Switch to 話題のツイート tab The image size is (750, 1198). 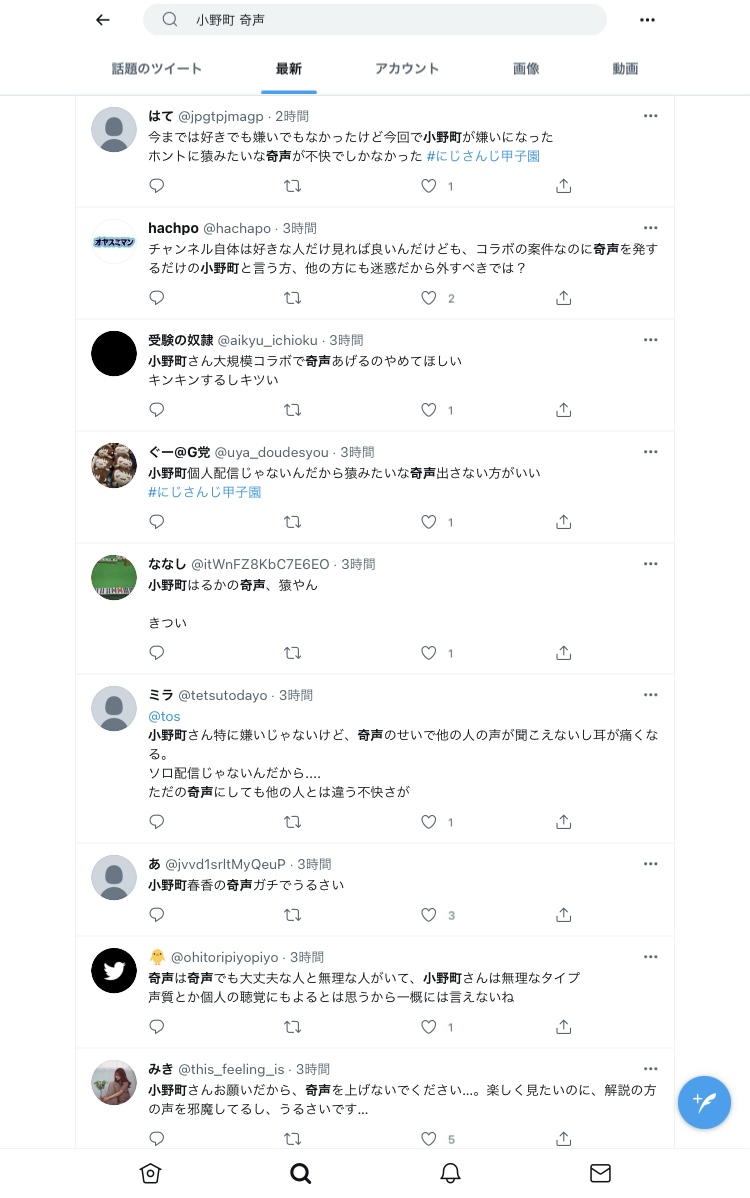(157, 69)
